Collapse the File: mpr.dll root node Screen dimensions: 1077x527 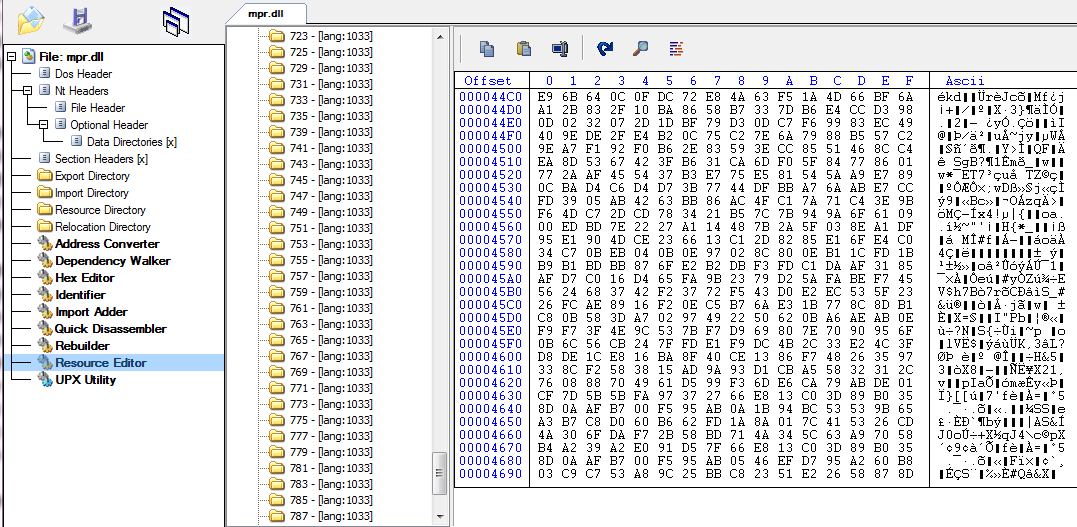click(12, 57)
